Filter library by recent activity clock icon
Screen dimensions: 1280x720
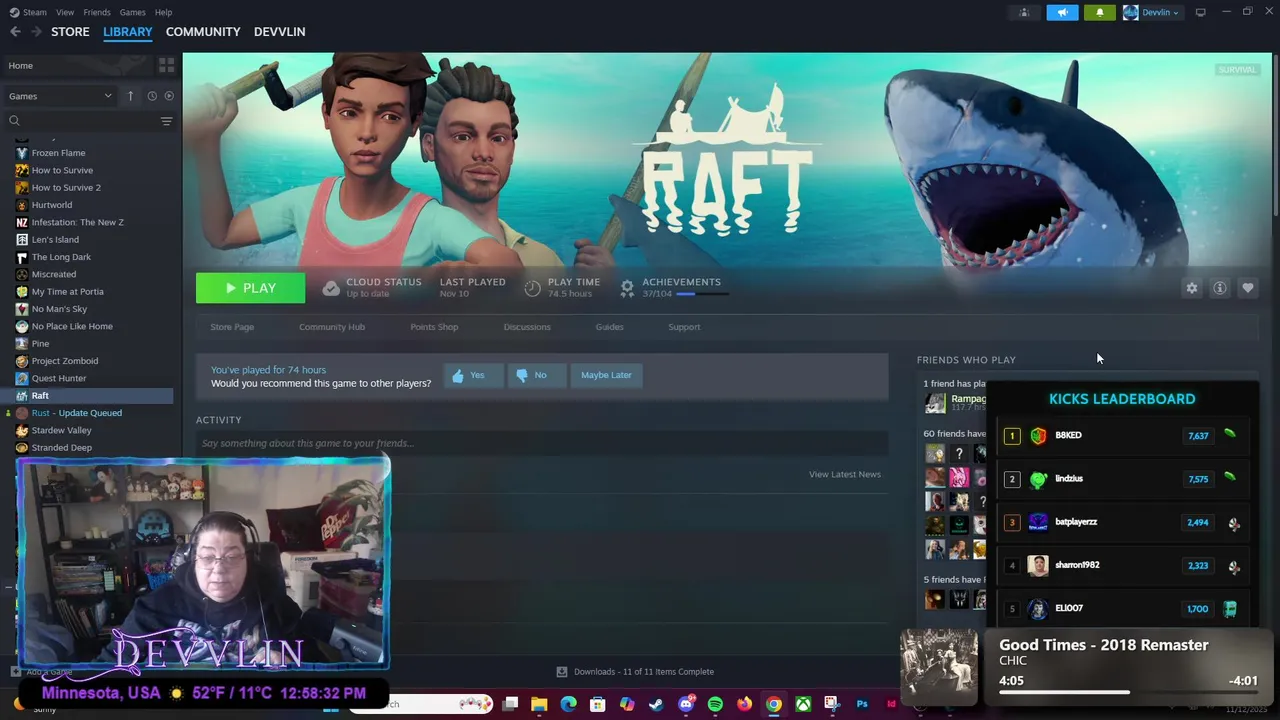point(152,96)
